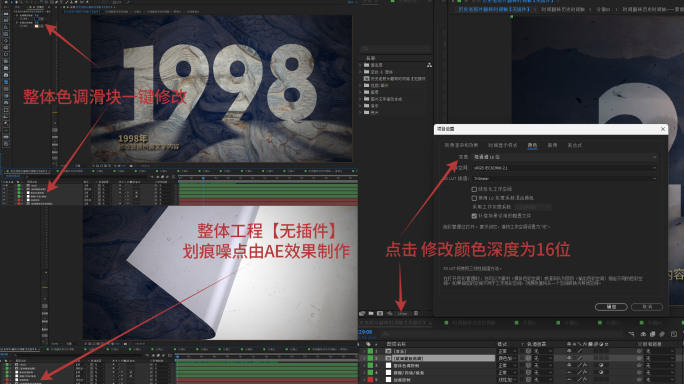
Task: Open the working space dropdown showing sRGB IEC61966-2.1
Action: tap(565, 168)
